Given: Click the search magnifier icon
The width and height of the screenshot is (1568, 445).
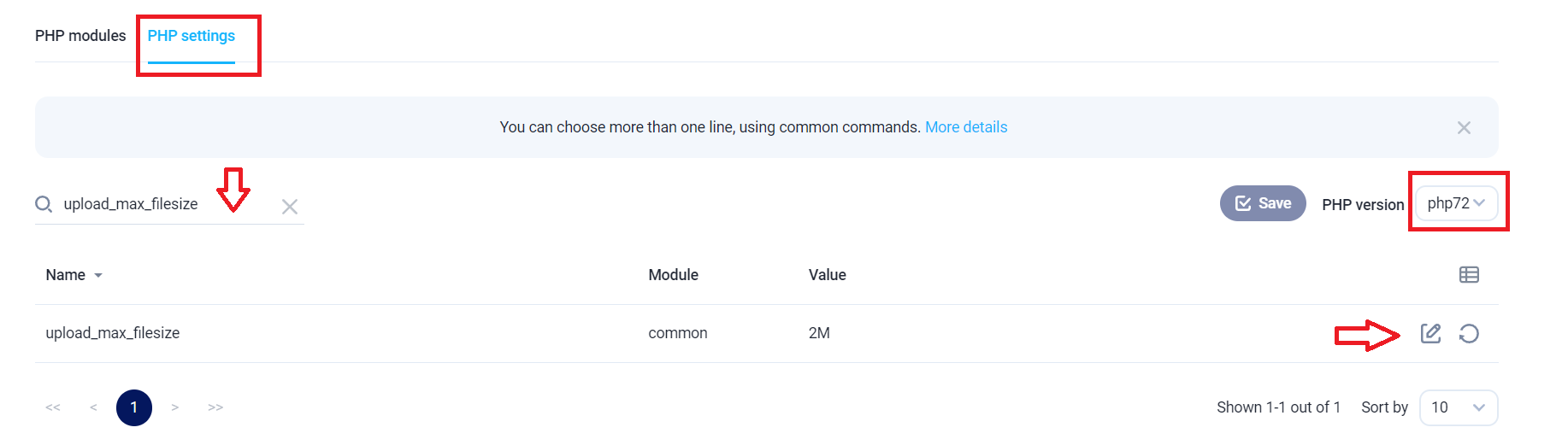Looking at the screenshot, I should 44,204.
